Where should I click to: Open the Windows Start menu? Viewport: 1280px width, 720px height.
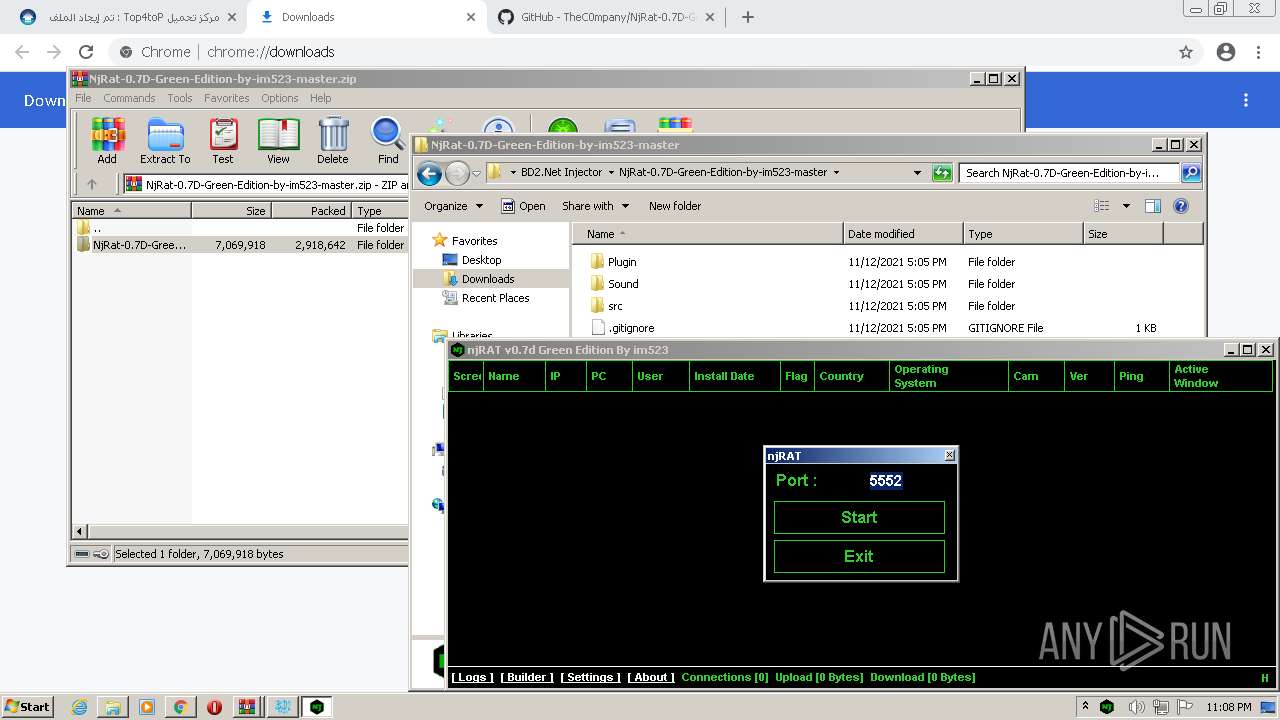coord(28,707)
